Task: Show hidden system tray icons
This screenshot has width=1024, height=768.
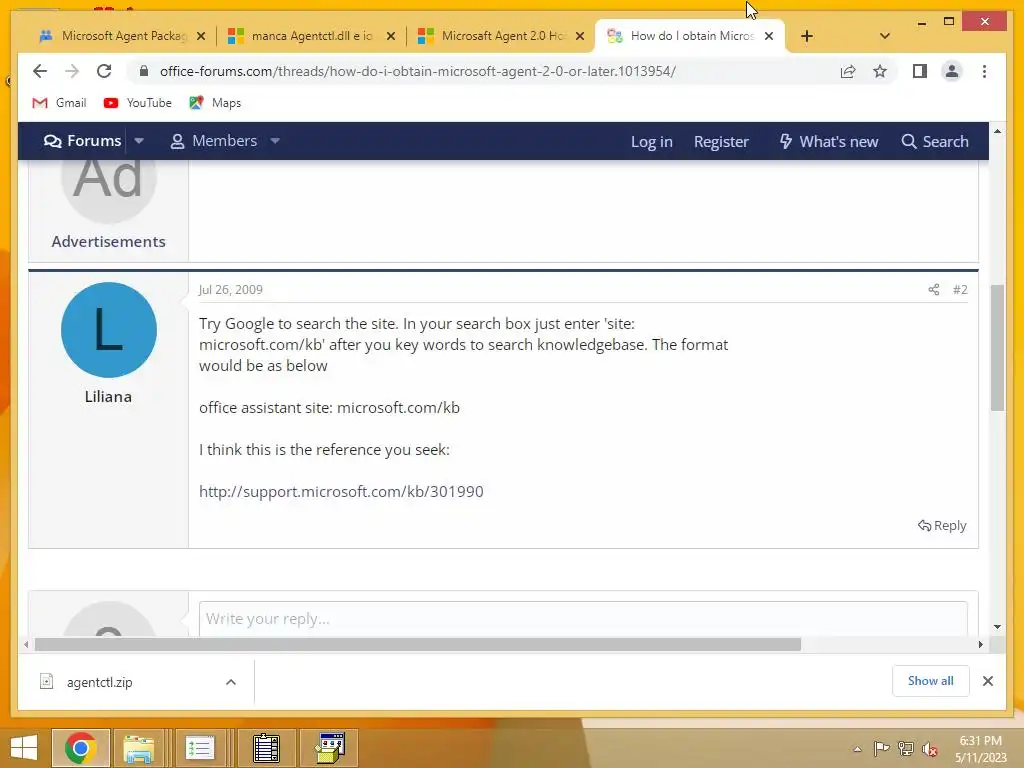Action: [857, 749]
